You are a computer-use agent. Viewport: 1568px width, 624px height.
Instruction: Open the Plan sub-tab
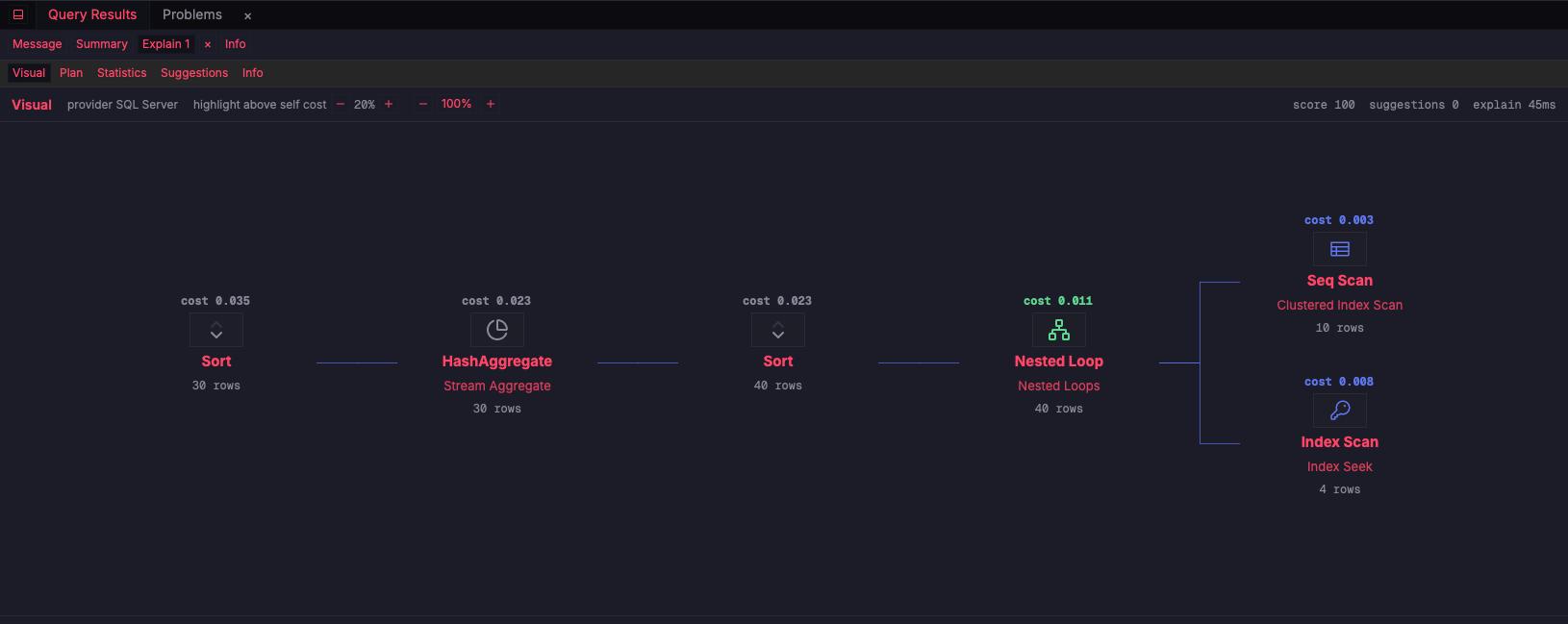(x=71, y=73)
